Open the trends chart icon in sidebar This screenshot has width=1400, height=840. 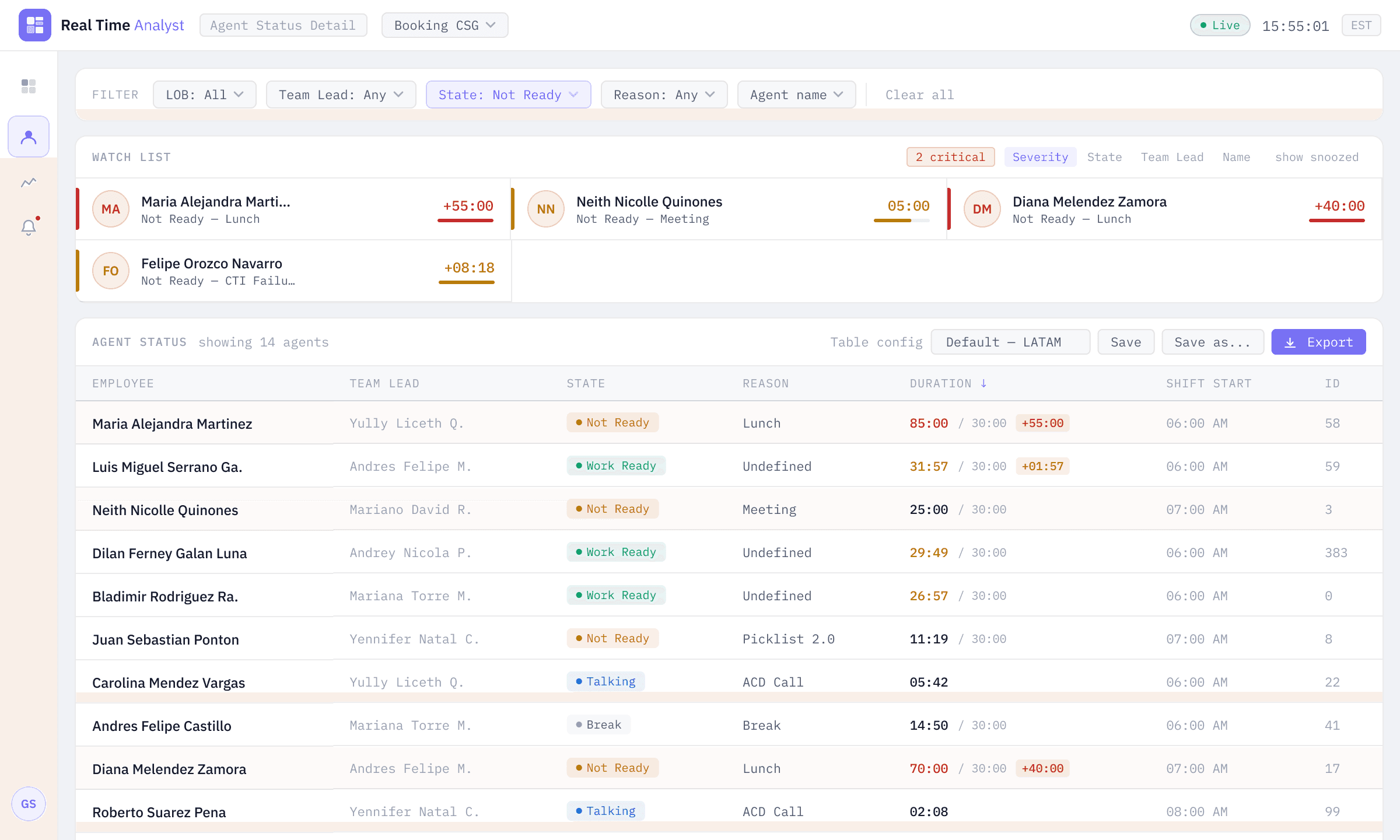pyautogui.click(x=29, y=183)
